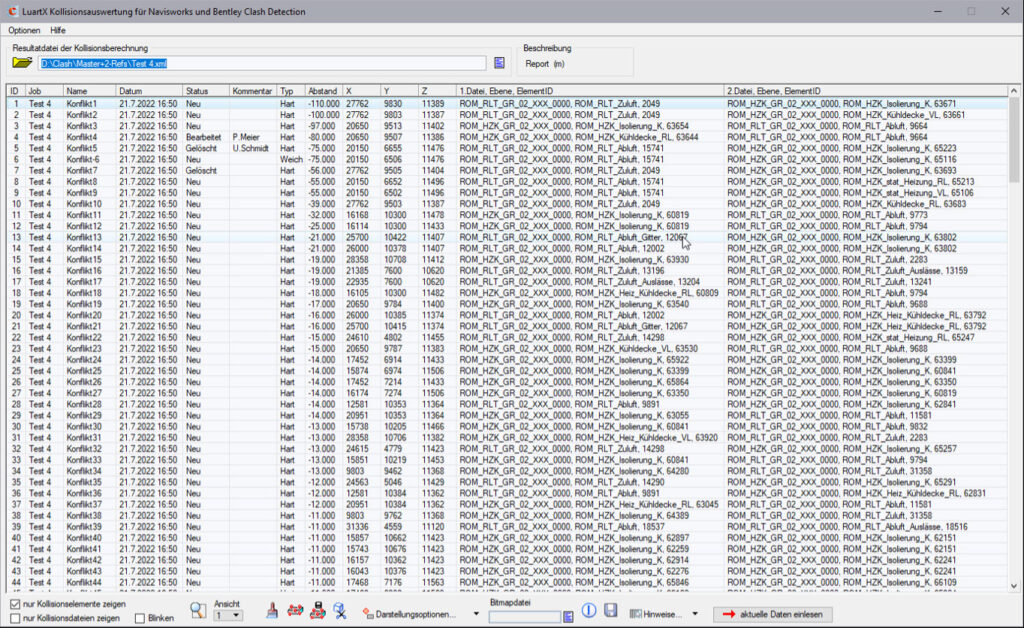Image resolution: width=1024 pixels, height=628 pixels.
Task: Select the row named Konflikt4
Action: pyautogui.click(x=507, y=137)
